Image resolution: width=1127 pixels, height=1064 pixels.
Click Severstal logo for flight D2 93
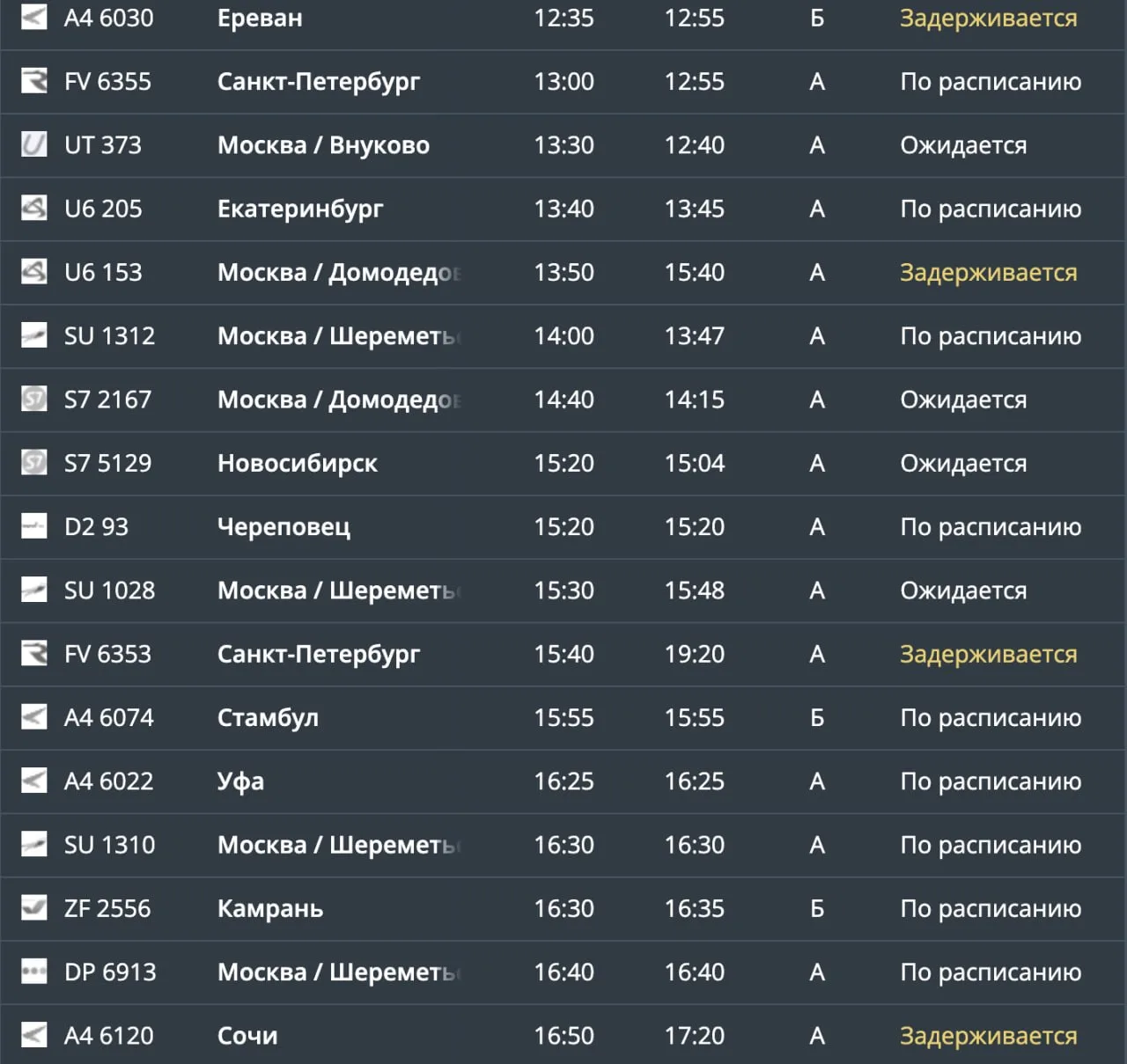click(x=33, y=526)
